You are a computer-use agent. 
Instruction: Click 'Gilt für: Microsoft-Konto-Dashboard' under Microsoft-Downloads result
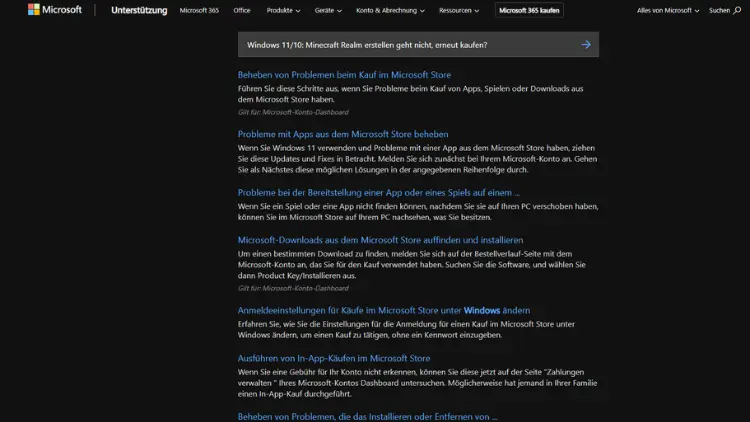(x=293, y=288)
